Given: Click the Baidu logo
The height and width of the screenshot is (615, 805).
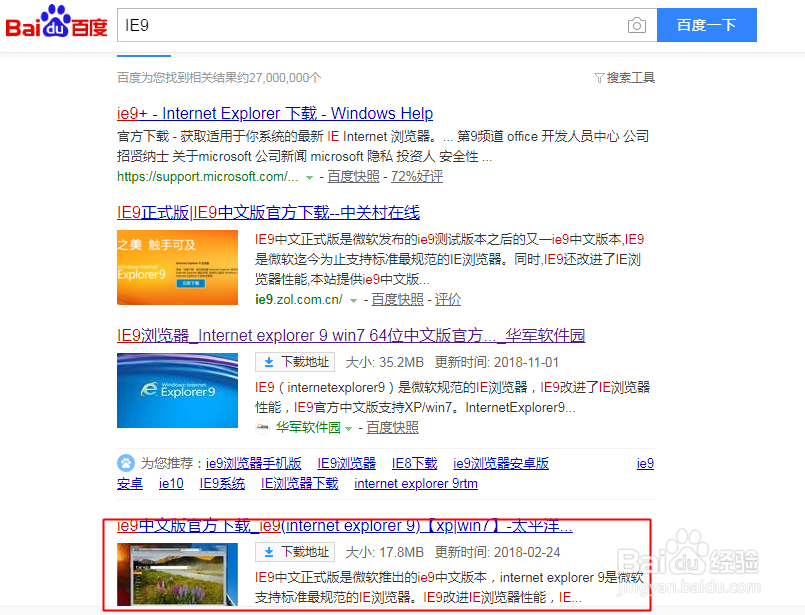Looking at the screenshot, I should click(55, 24).
